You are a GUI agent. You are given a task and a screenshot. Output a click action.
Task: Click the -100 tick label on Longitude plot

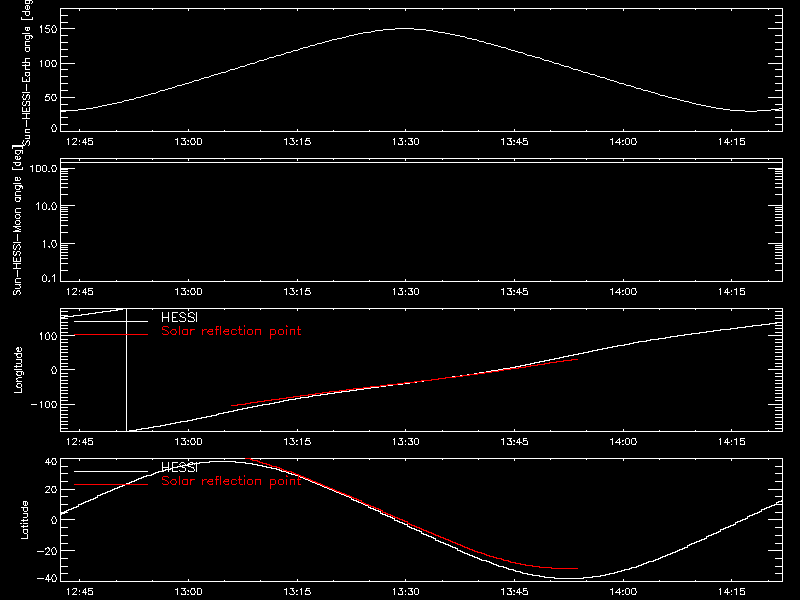coord(44,404)
